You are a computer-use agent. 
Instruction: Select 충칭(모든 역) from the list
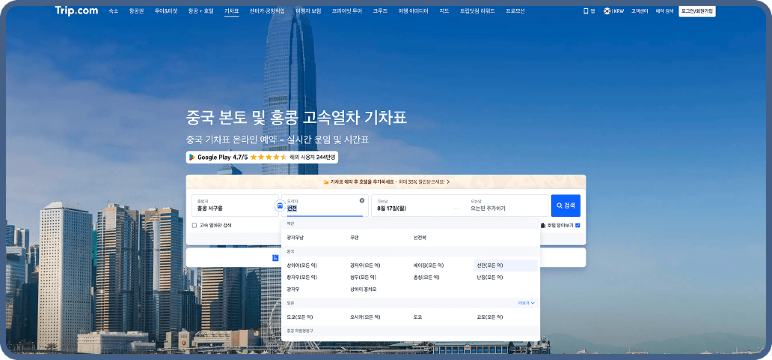tap(426, 277)
